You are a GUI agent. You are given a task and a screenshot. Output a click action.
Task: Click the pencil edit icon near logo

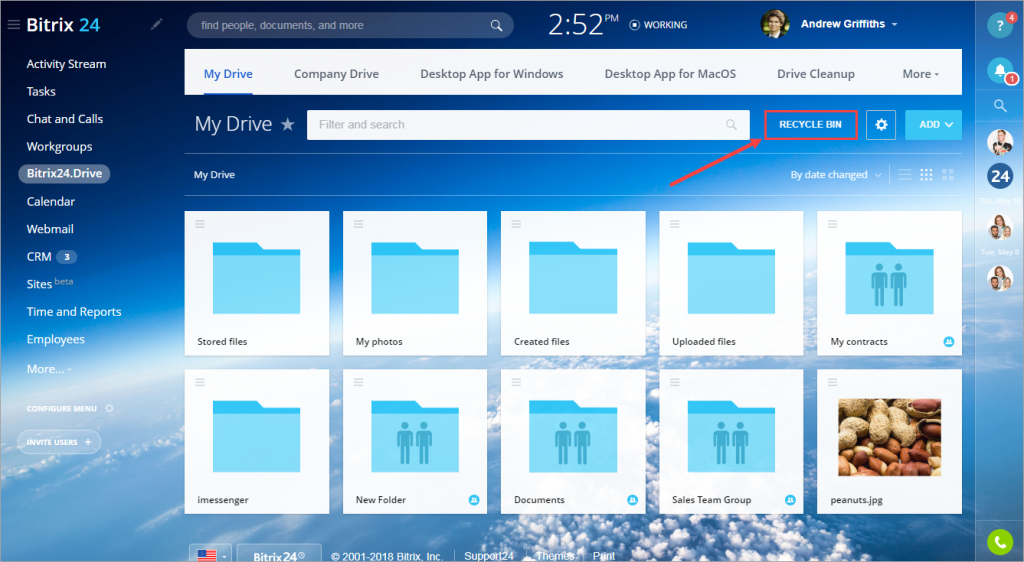[157, 24]
